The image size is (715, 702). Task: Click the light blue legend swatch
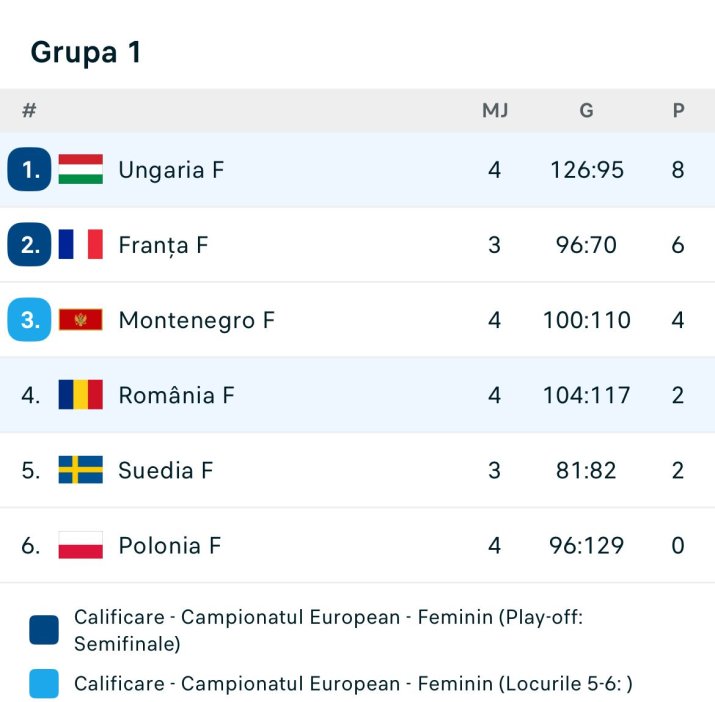(x=44, y=683)
